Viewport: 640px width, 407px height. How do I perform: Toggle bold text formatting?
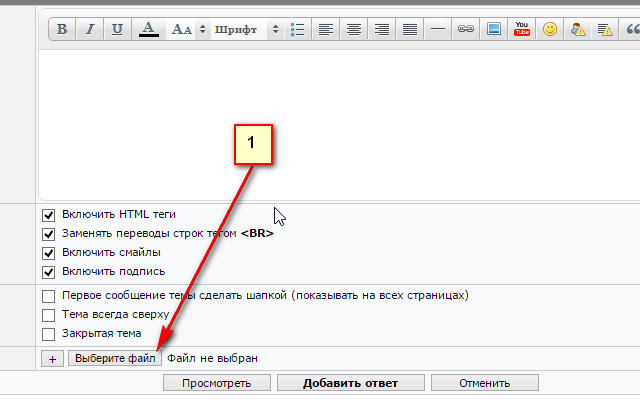point(62,30)
